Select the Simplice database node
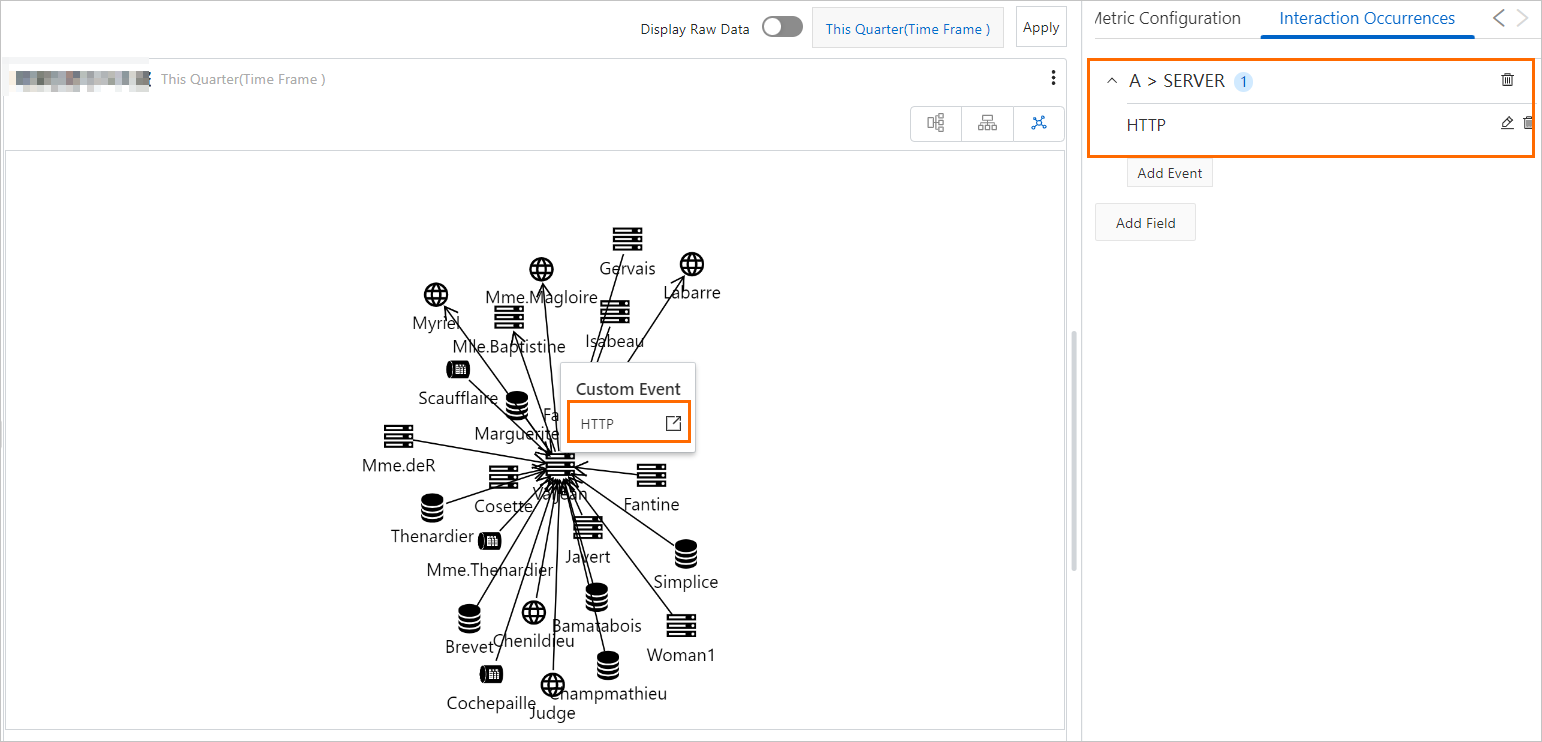The height and width of the screenshot is (742, 1542). (x=686, y=553)
